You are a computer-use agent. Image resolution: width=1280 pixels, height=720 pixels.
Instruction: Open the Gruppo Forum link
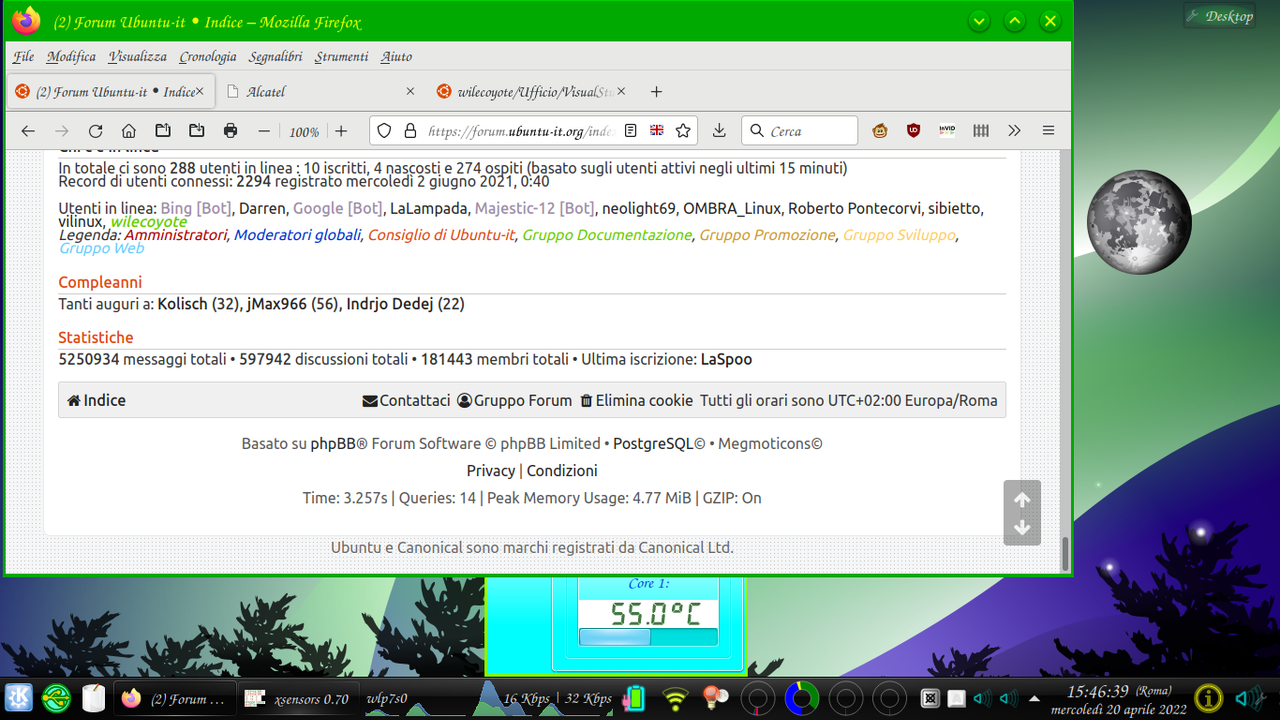pyautogui.click(x=514, y=400)
